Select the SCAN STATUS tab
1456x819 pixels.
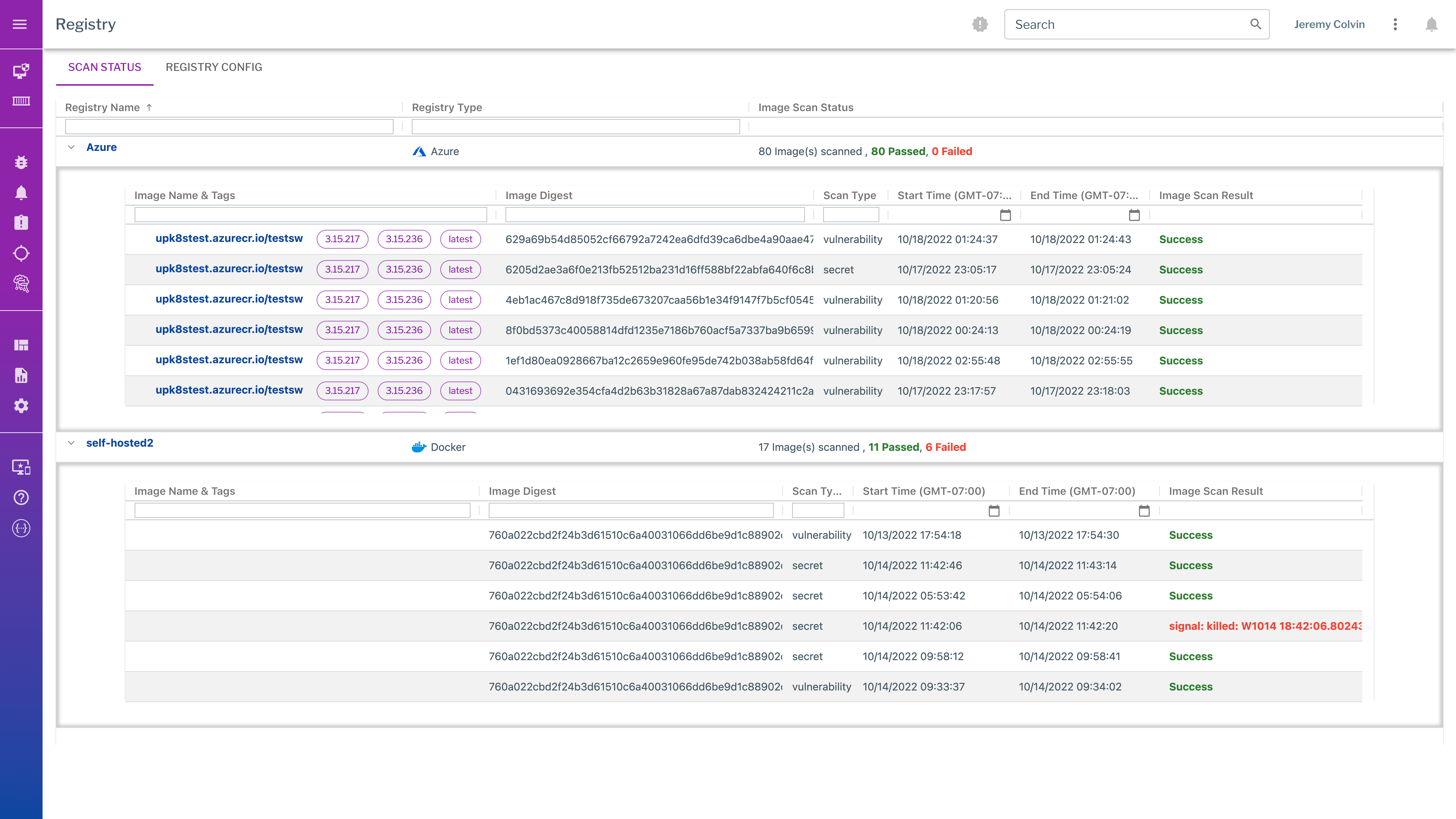coord(104,67)
